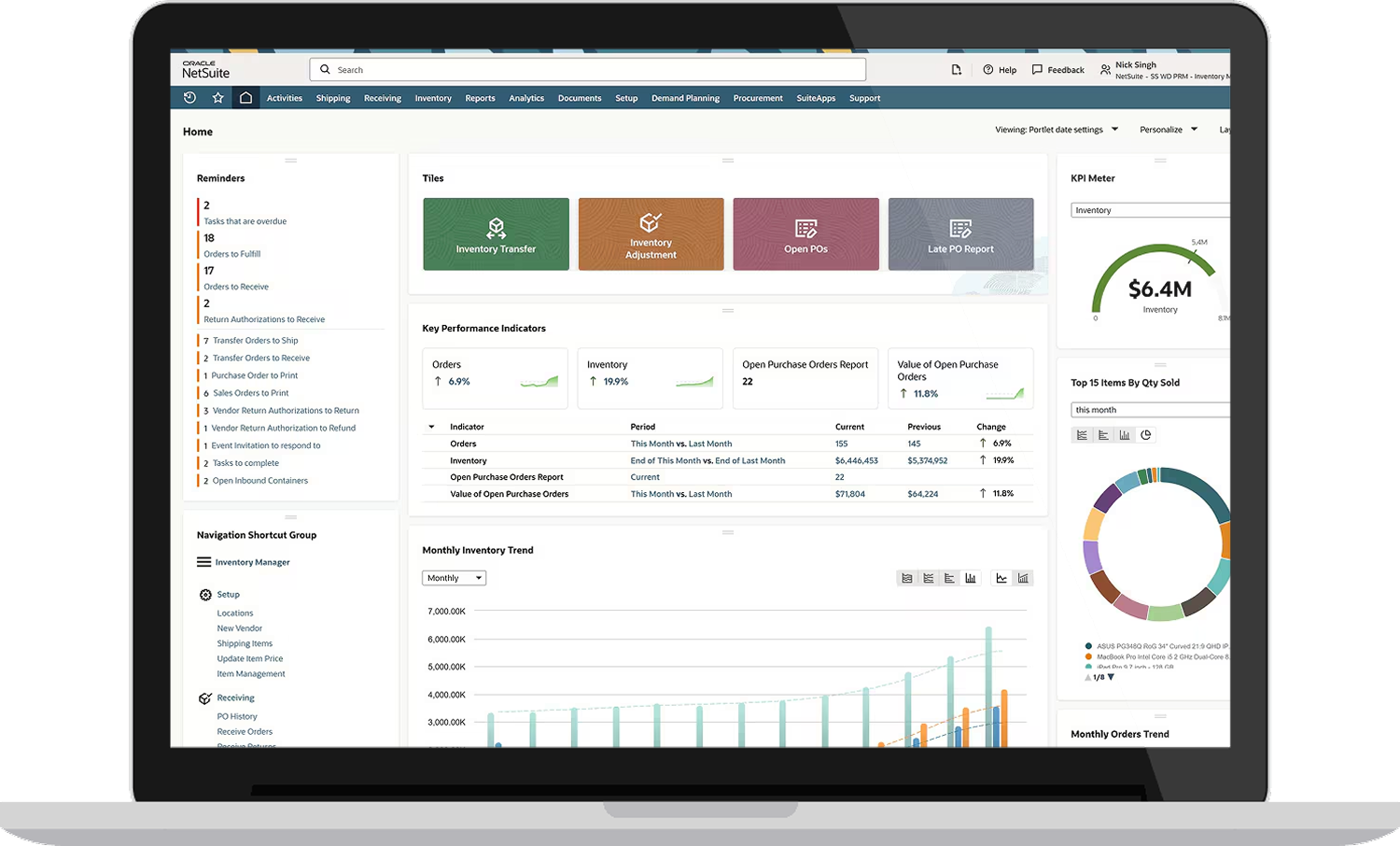Image resolution: width=1400 pixels, height=846 pixels.
Task: Open the Late PO Report tile
Action: click(960, 233)
